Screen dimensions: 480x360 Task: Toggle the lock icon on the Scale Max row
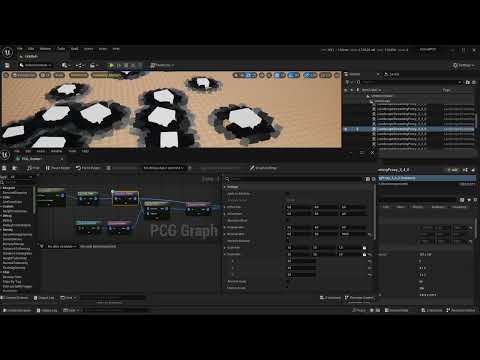(364, 254)
